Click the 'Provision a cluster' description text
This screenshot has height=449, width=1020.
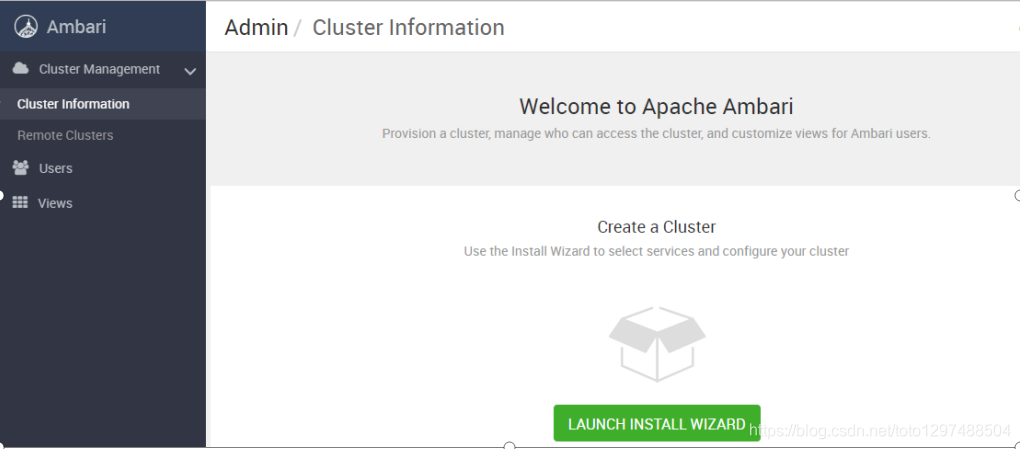click(x=656, y=133)
